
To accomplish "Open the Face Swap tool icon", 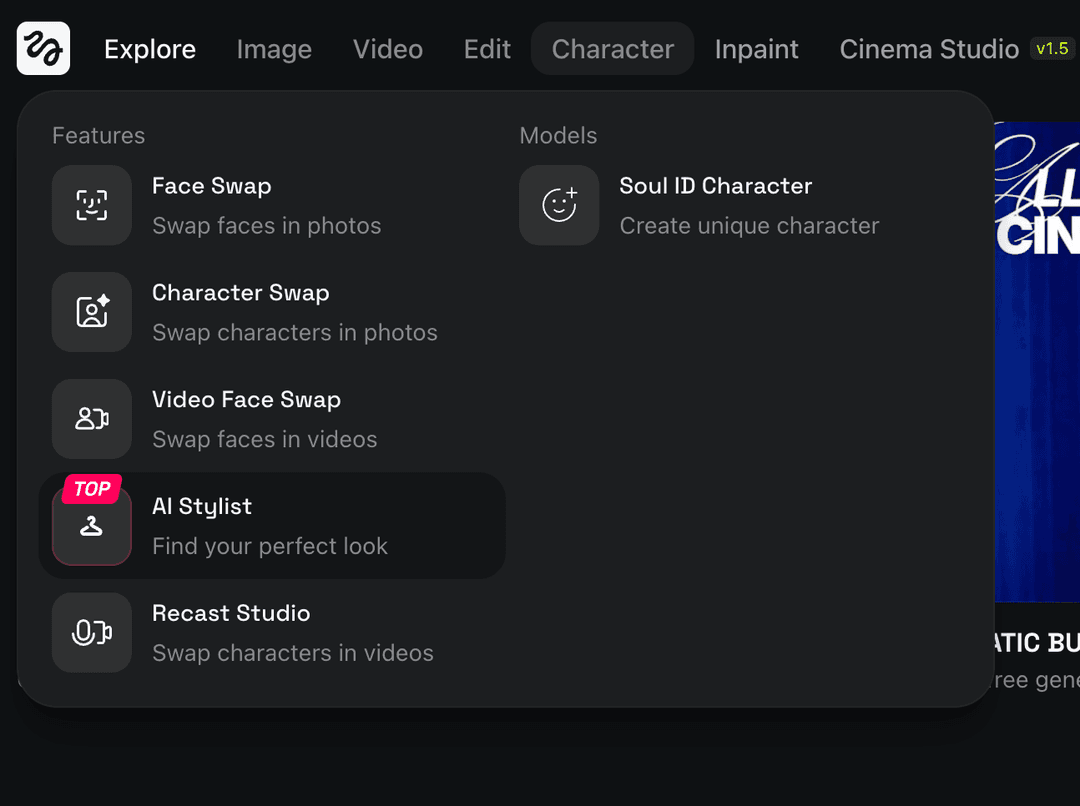I will click(91, 205).
